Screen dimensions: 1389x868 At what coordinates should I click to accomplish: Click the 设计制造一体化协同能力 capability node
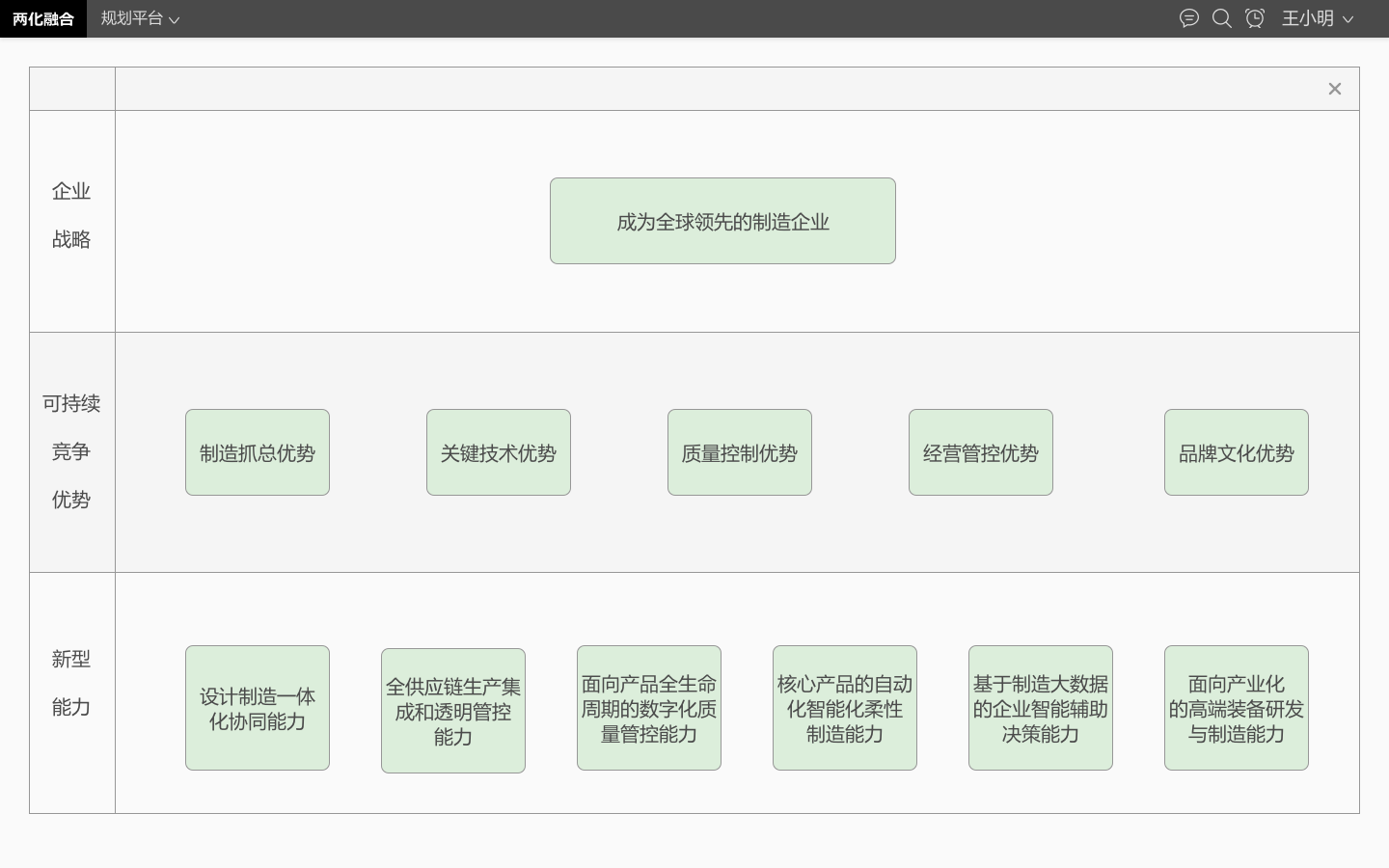pos(258,708)
